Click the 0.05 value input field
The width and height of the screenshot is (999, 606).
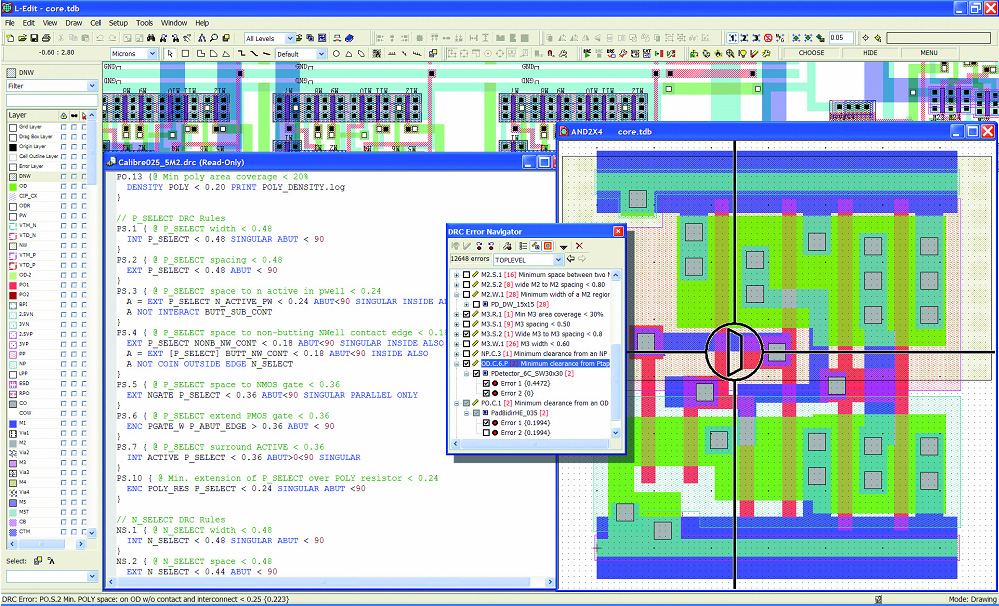[x=841, y=38]
